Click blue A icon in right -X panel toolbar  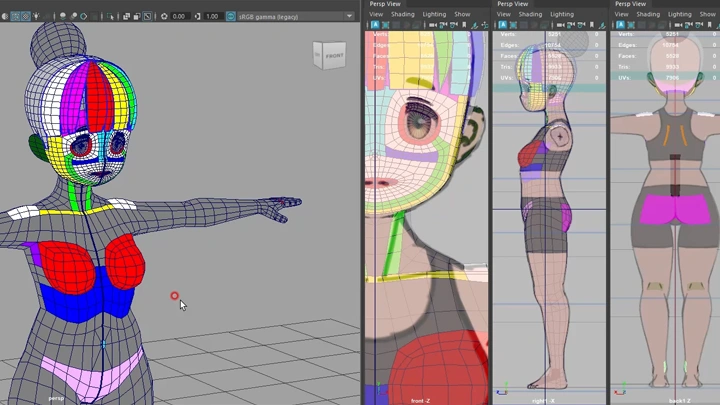[503, 25]
